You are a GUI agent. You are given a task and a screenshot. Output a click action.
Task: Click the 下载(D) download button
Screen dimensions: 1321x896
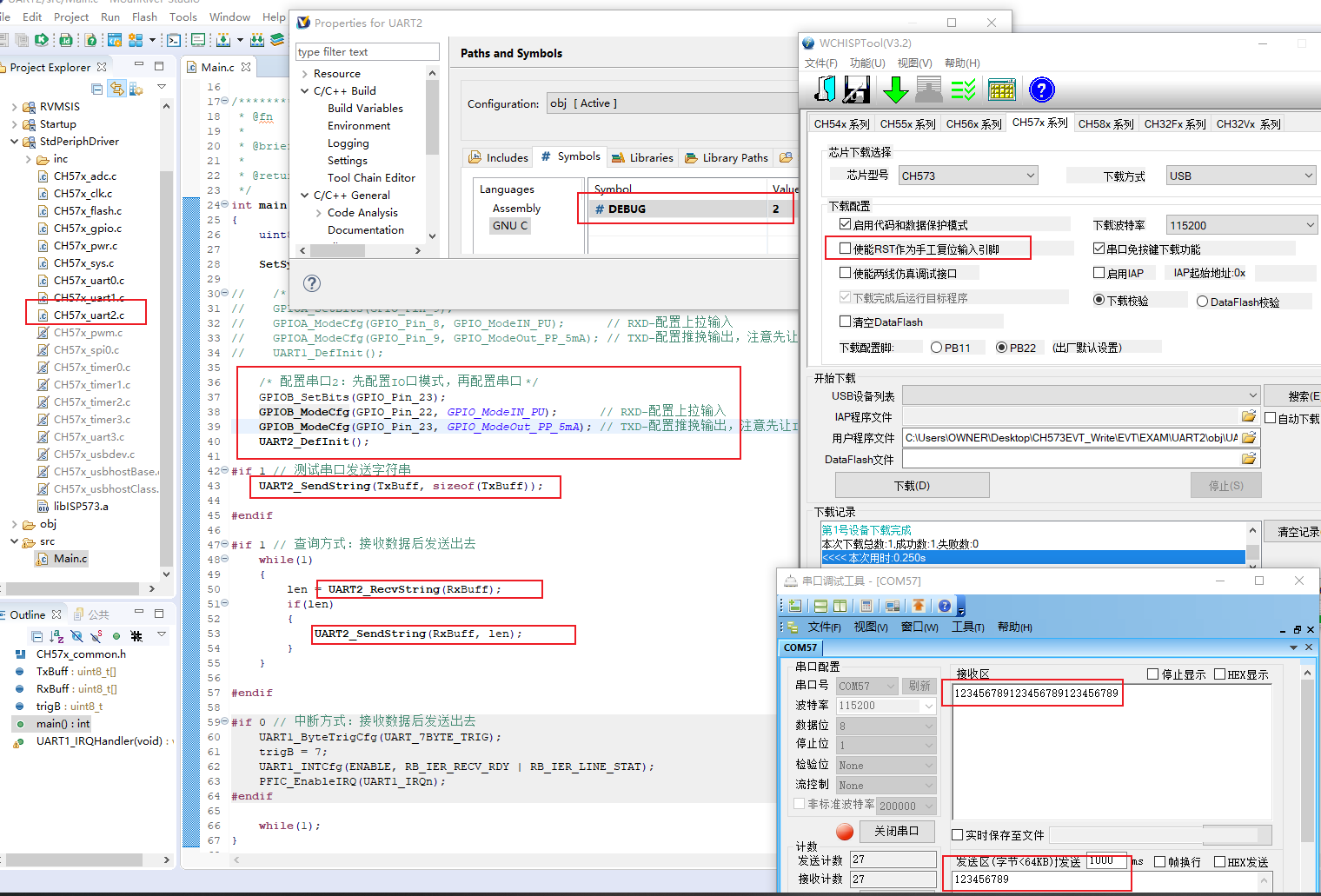[x=913, y=486]
